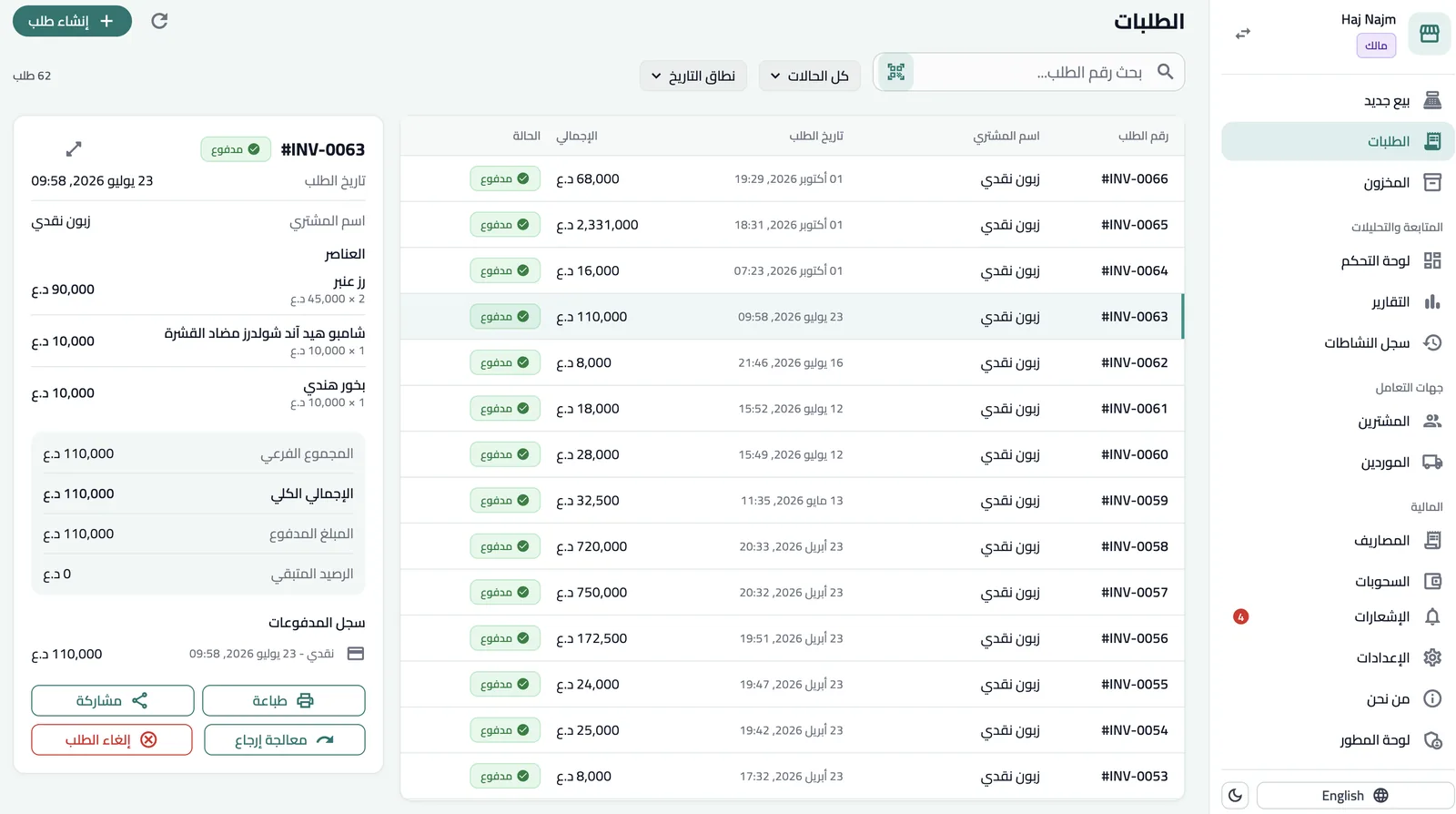1456x814 pixels.
Task: Open the dashboard (لوحة التحكم)
Action: pos(1338,261)
